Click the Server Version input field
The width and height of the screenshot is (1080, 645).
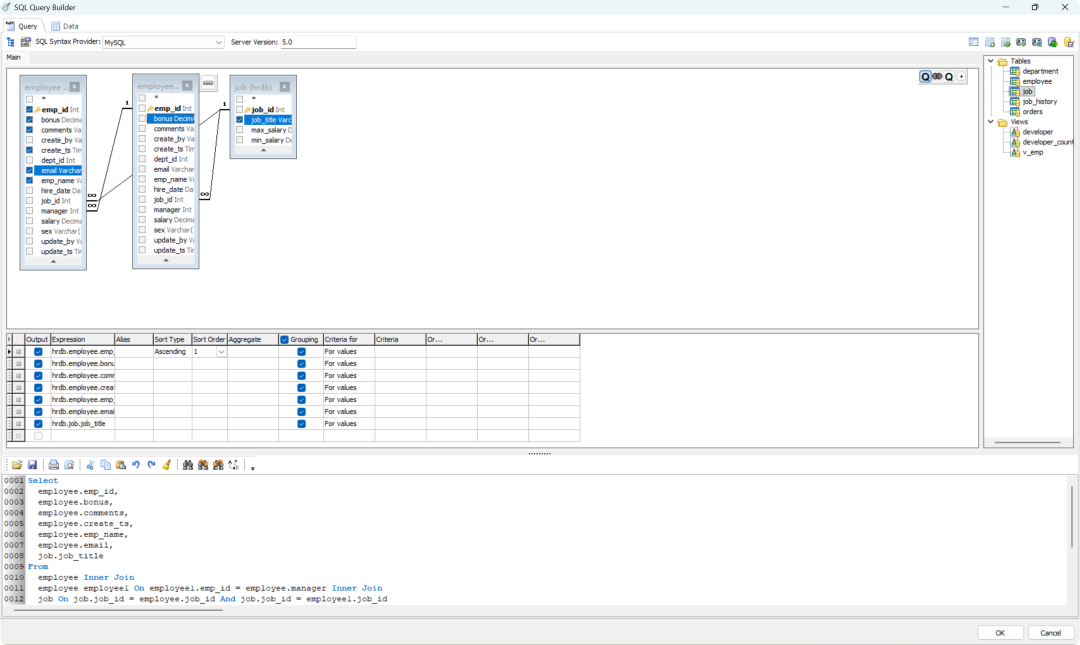click(318, 42)
